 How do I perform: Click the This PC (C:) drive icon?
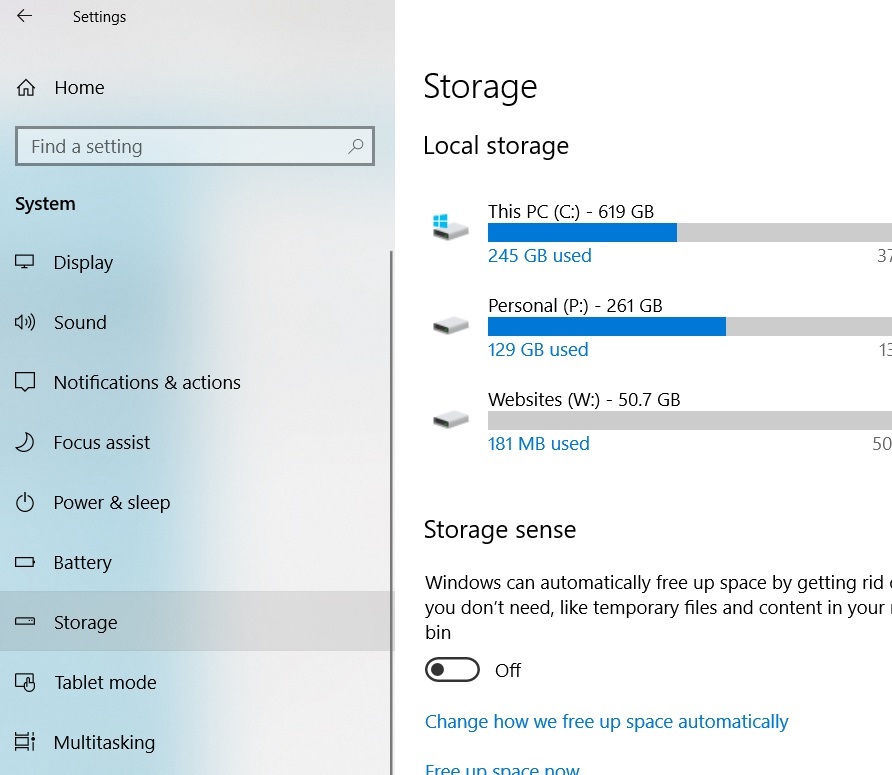[451, 227]
